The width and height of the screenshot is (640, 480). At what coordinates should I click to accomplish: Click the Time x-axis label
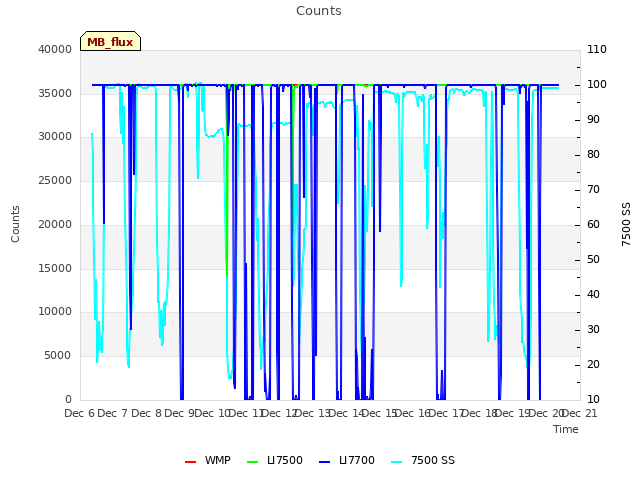click(566, 429)
